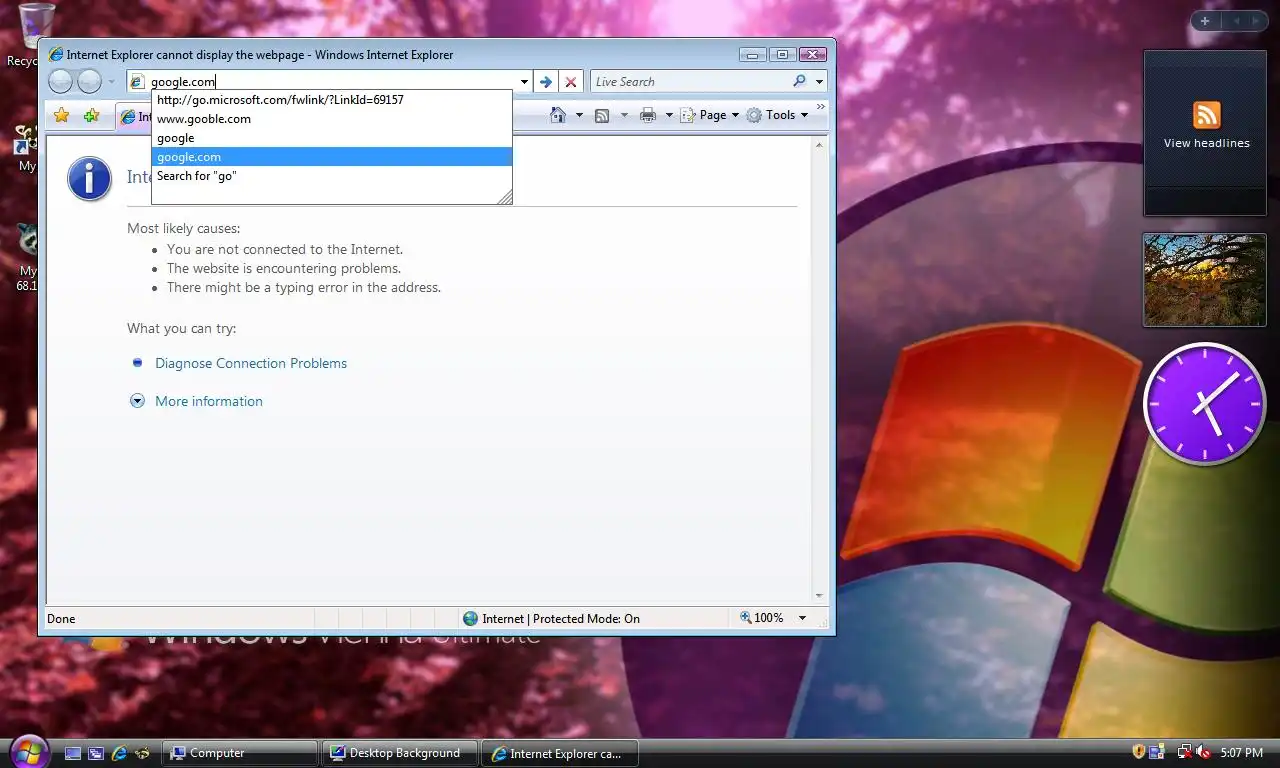Expand the toolbar overflow chevron
1280x768 pixels.
tap(821, 107)
